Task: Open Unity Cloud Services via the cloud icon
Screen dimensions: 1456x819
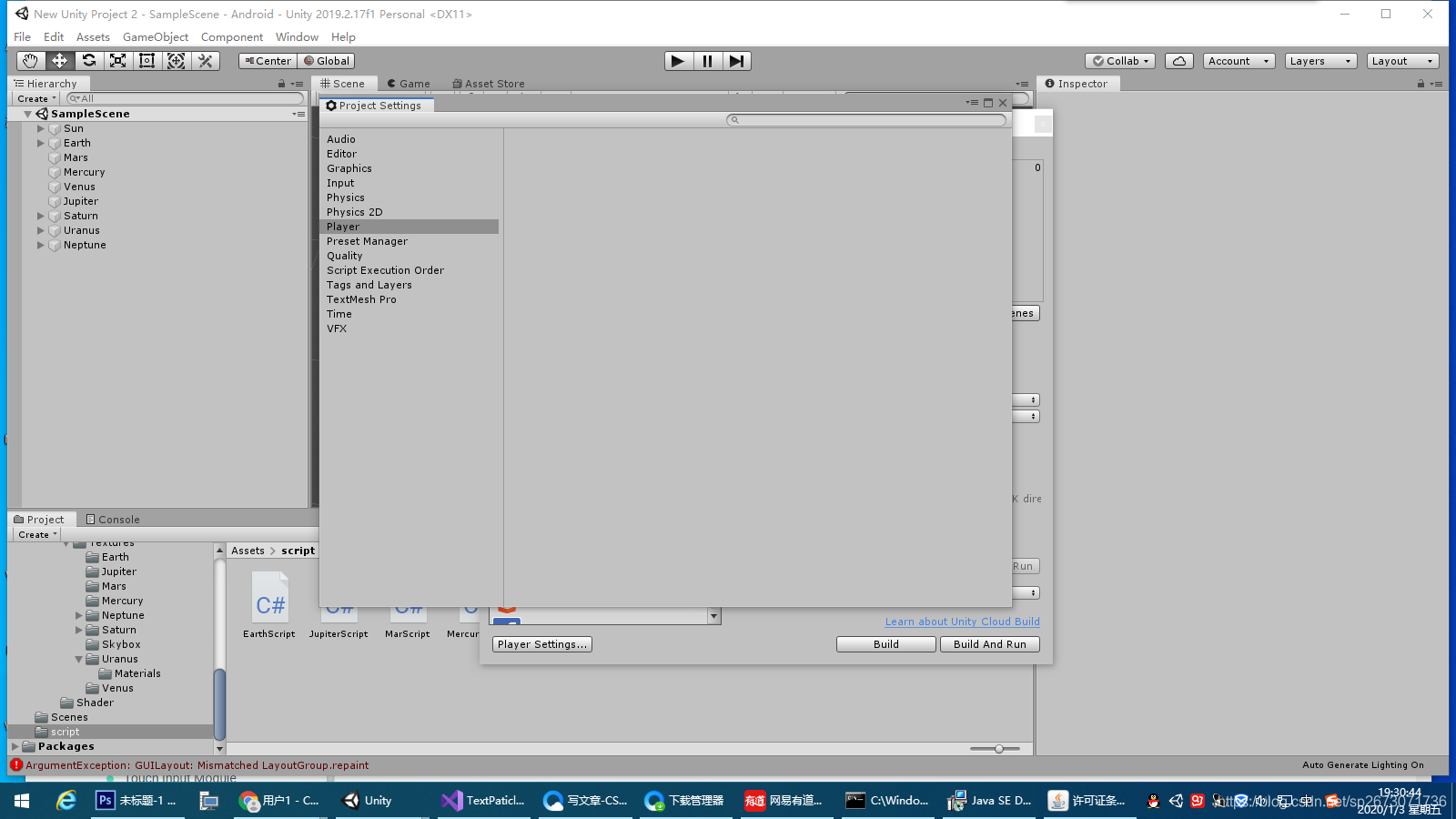Action: coord(1178,61)
